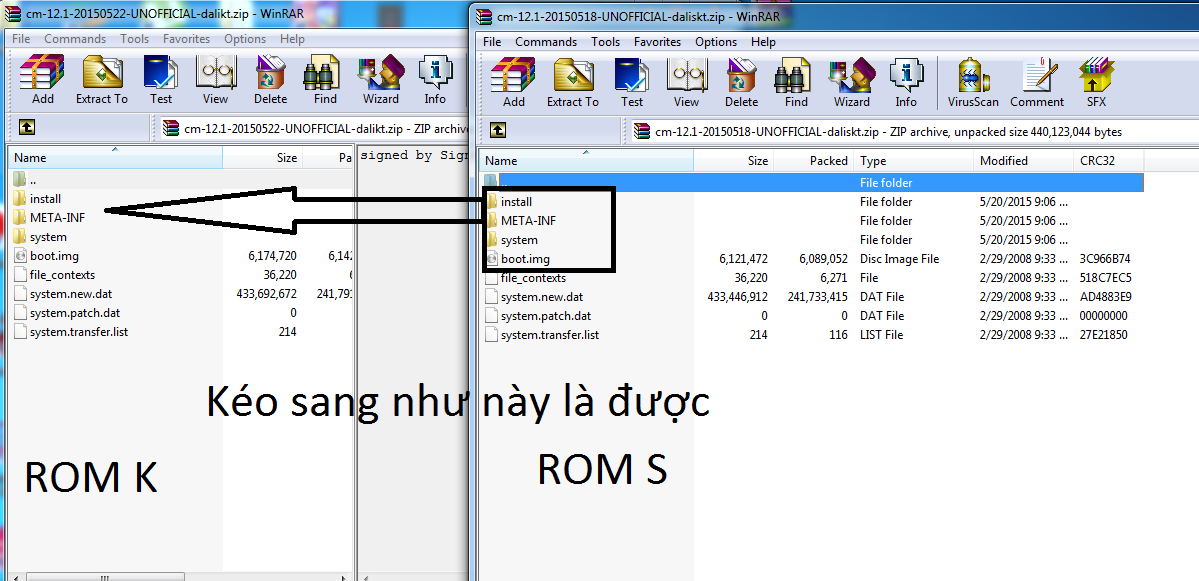Screen dimensions: 1199x581
Task: Open the Comment tool in right window
Action: 1037,83
